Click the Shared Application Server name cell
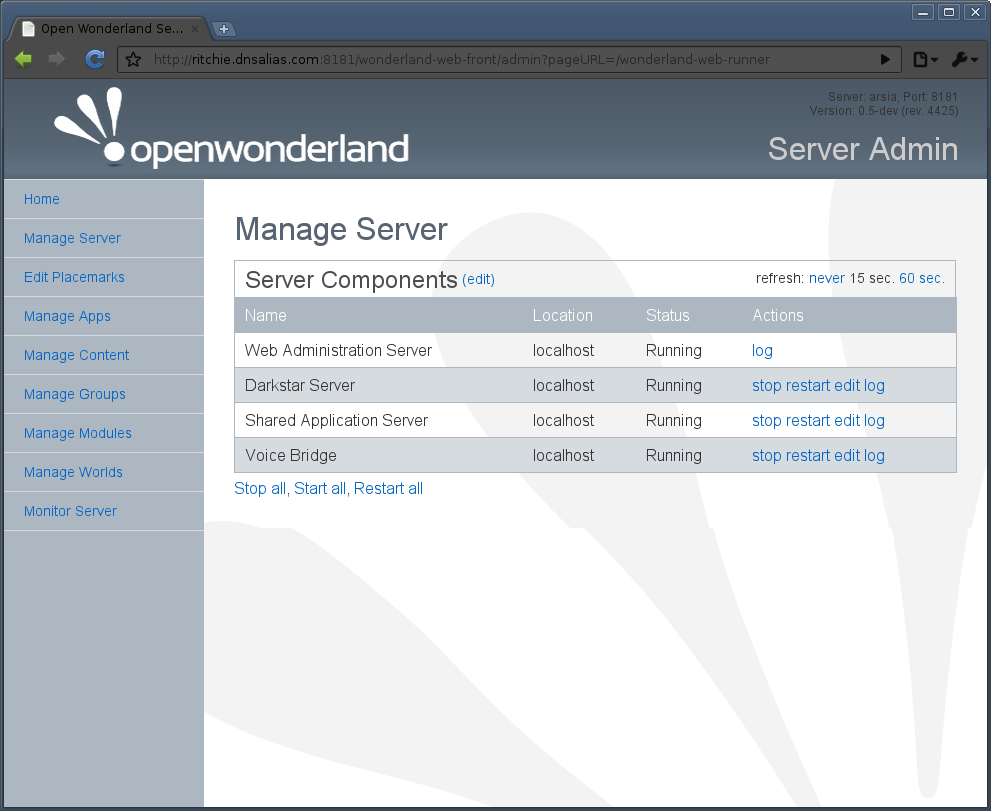Viewport: 991px width, 811px height. pyautogui.click(x=336, y=420)
